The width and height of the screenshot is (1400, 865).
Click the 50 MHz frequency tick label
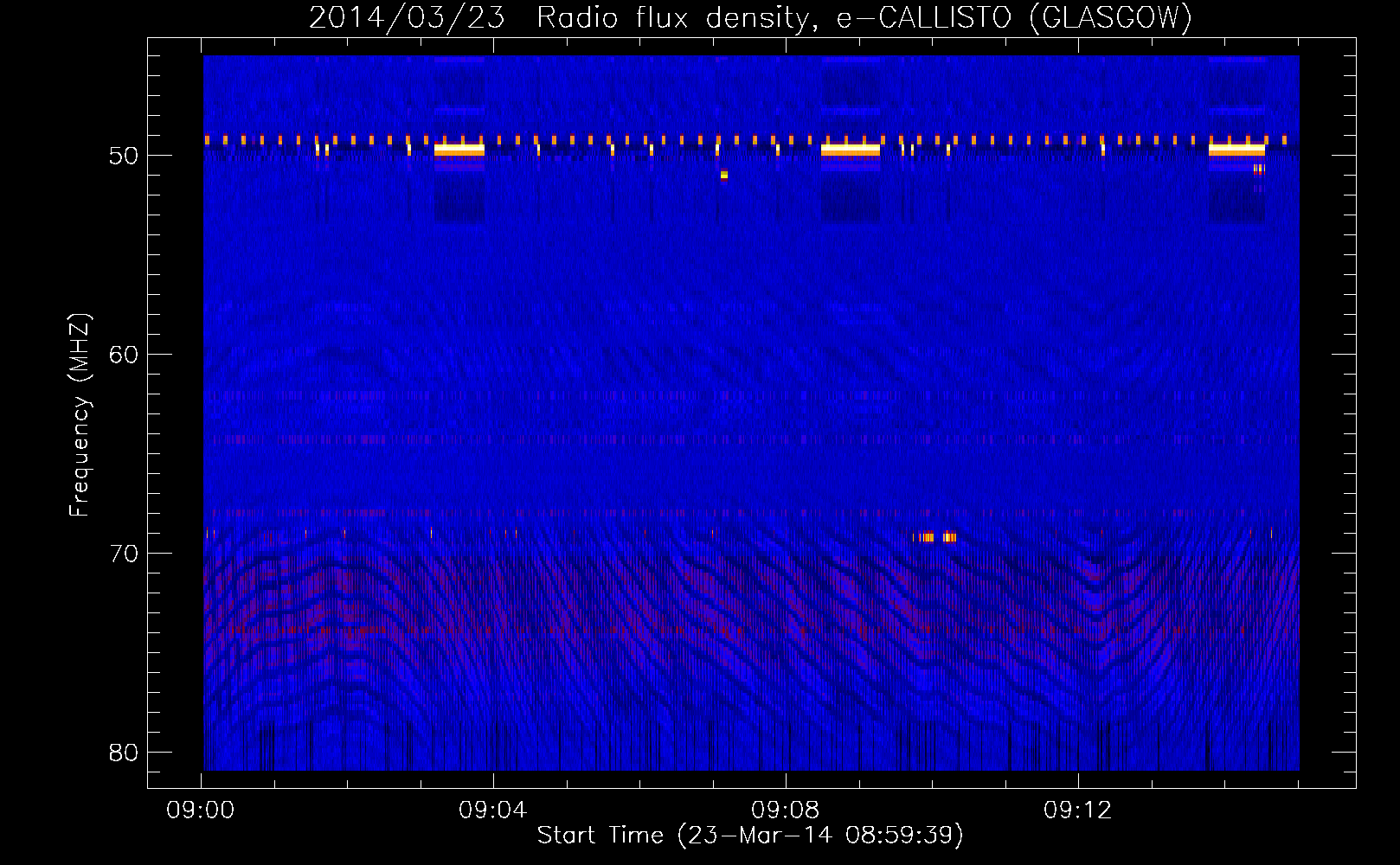pos(124,156)
